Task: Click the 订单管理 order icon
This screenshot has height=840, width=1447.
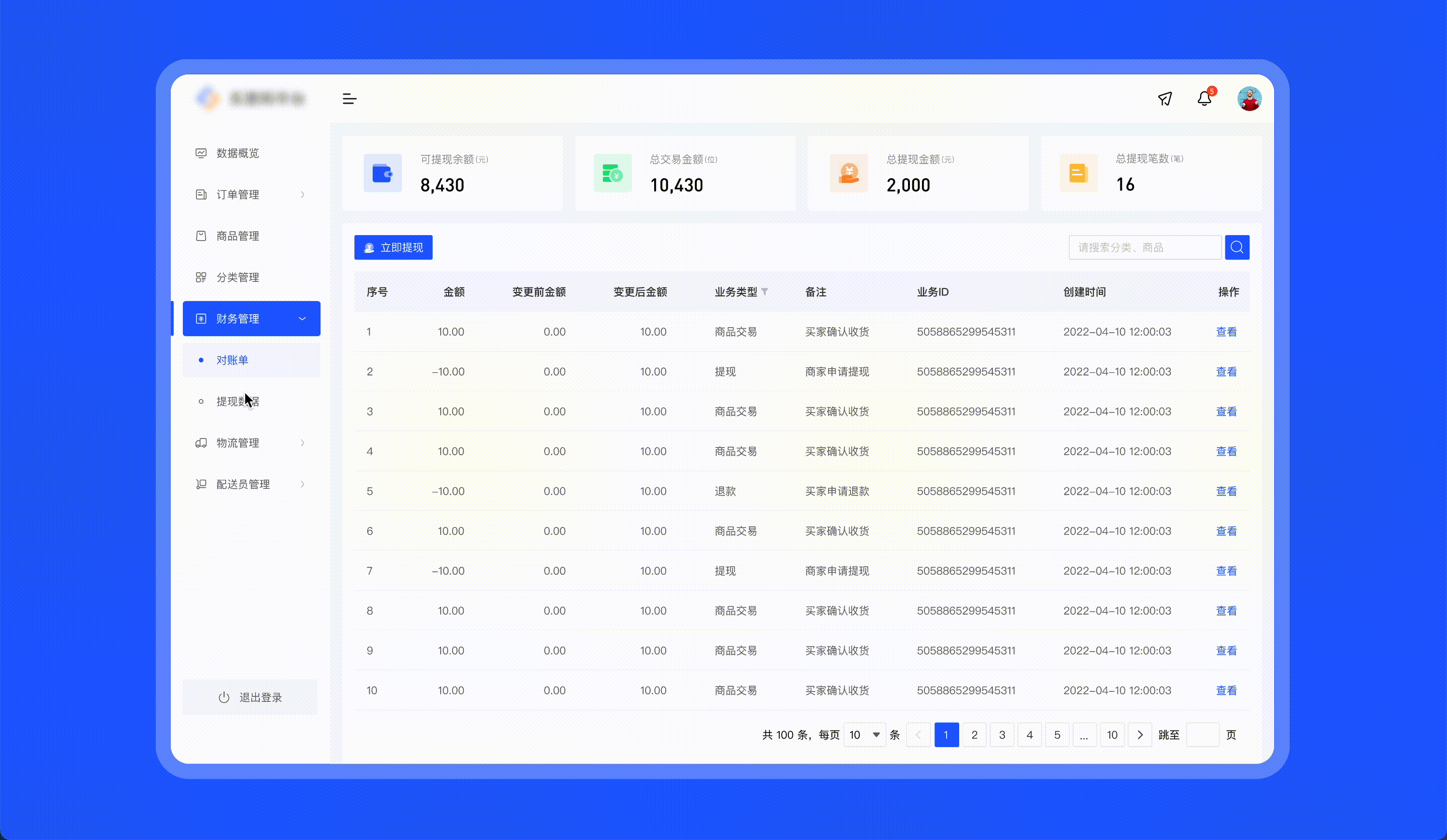Action: tap(201, 194)
